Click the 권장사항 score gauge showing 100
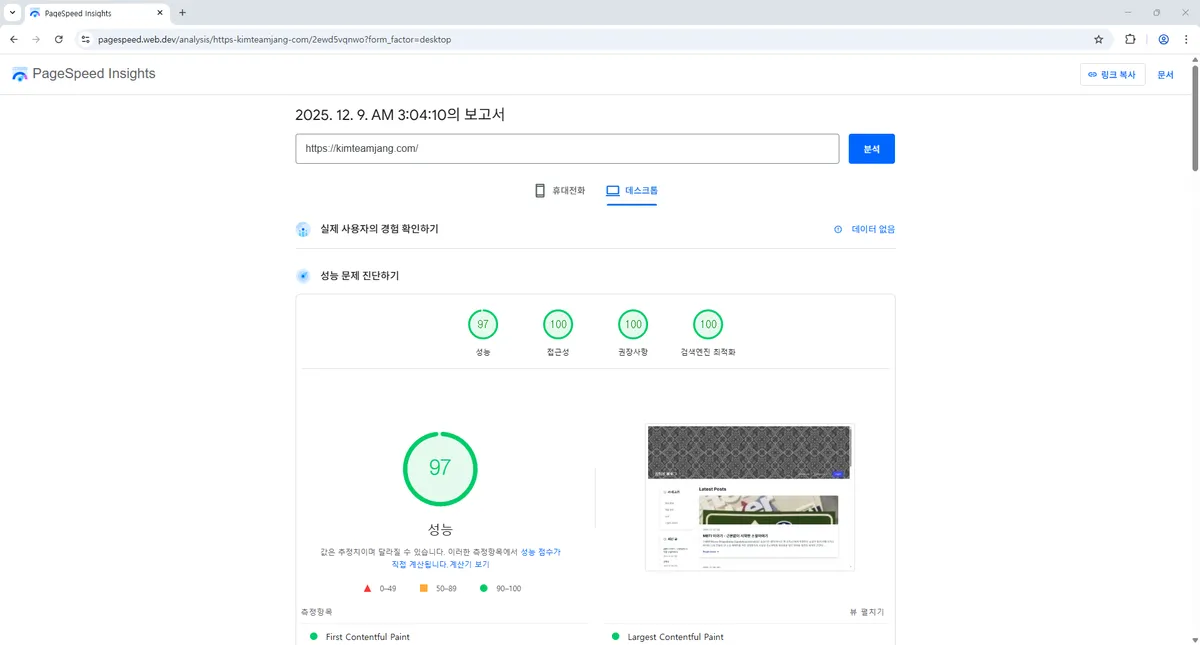 (632, 324)
